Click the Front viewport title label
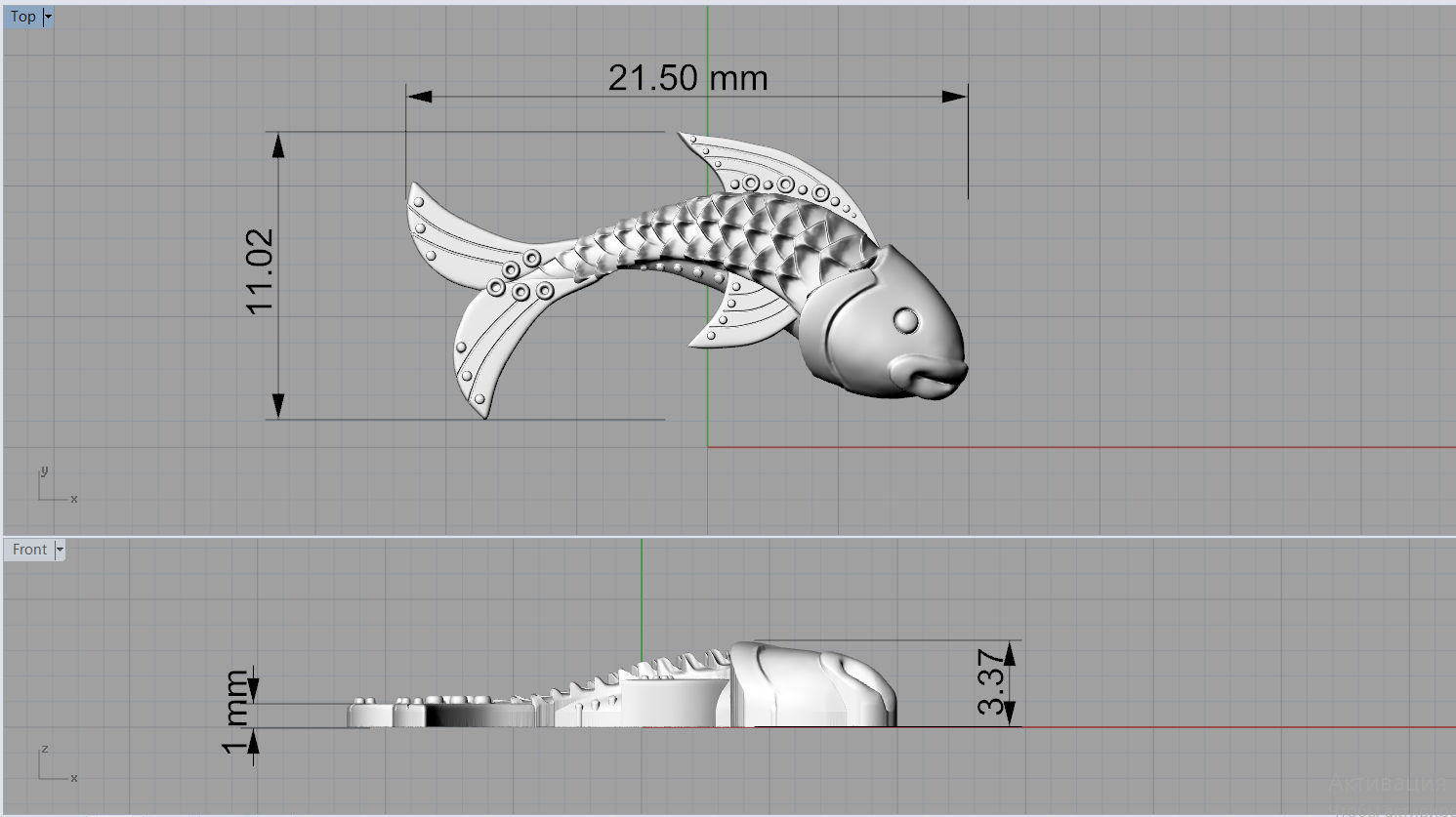Viewport: 1456px width, 817px height. 29,550
